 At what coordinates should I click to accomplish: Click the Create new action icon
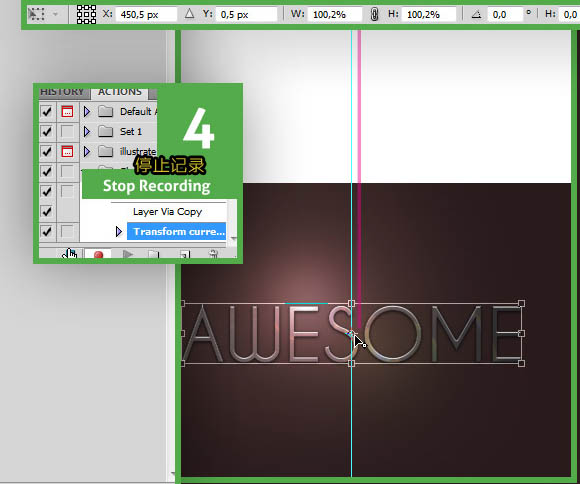coord(185,254)
